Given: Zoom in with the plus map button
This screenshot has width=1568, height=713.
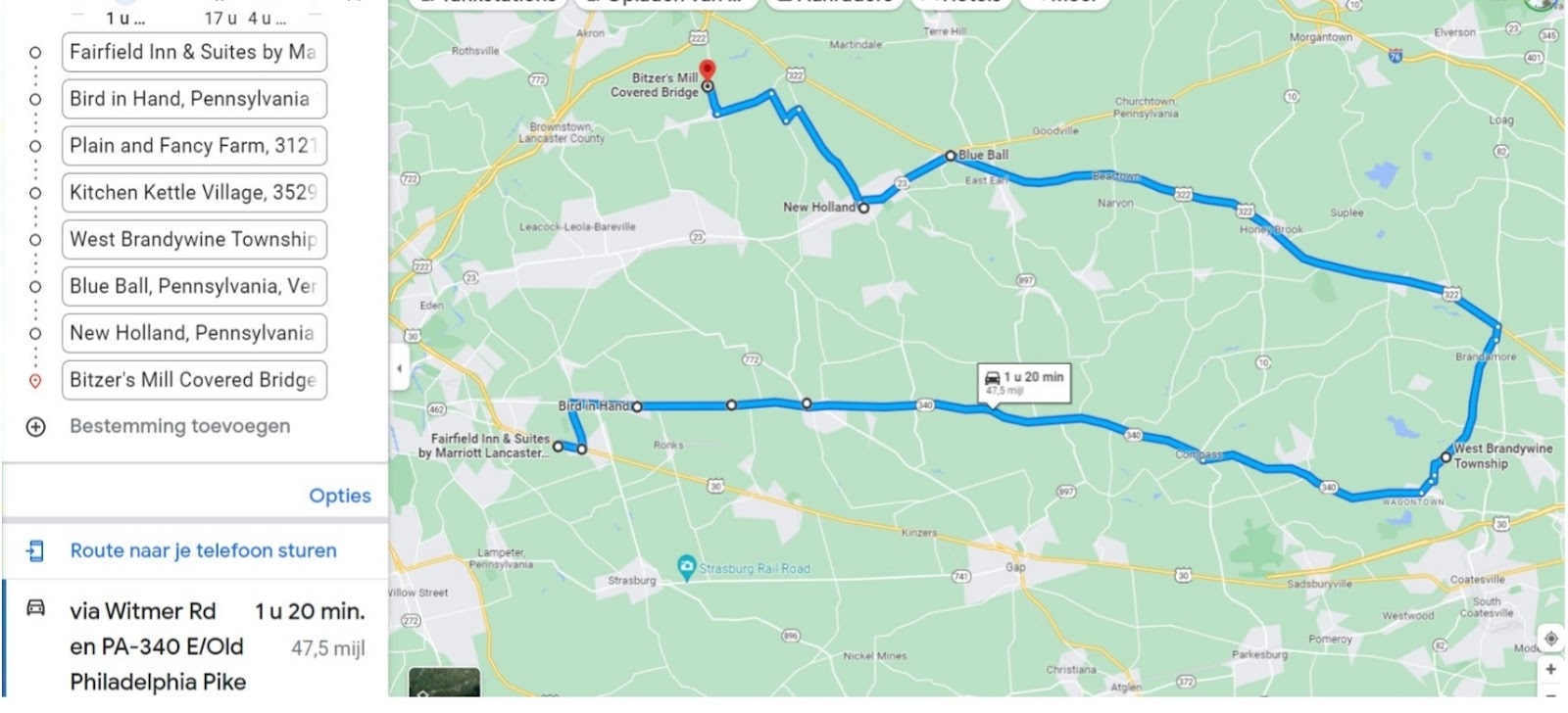Looking at the screenshot, I should 1550,670.
